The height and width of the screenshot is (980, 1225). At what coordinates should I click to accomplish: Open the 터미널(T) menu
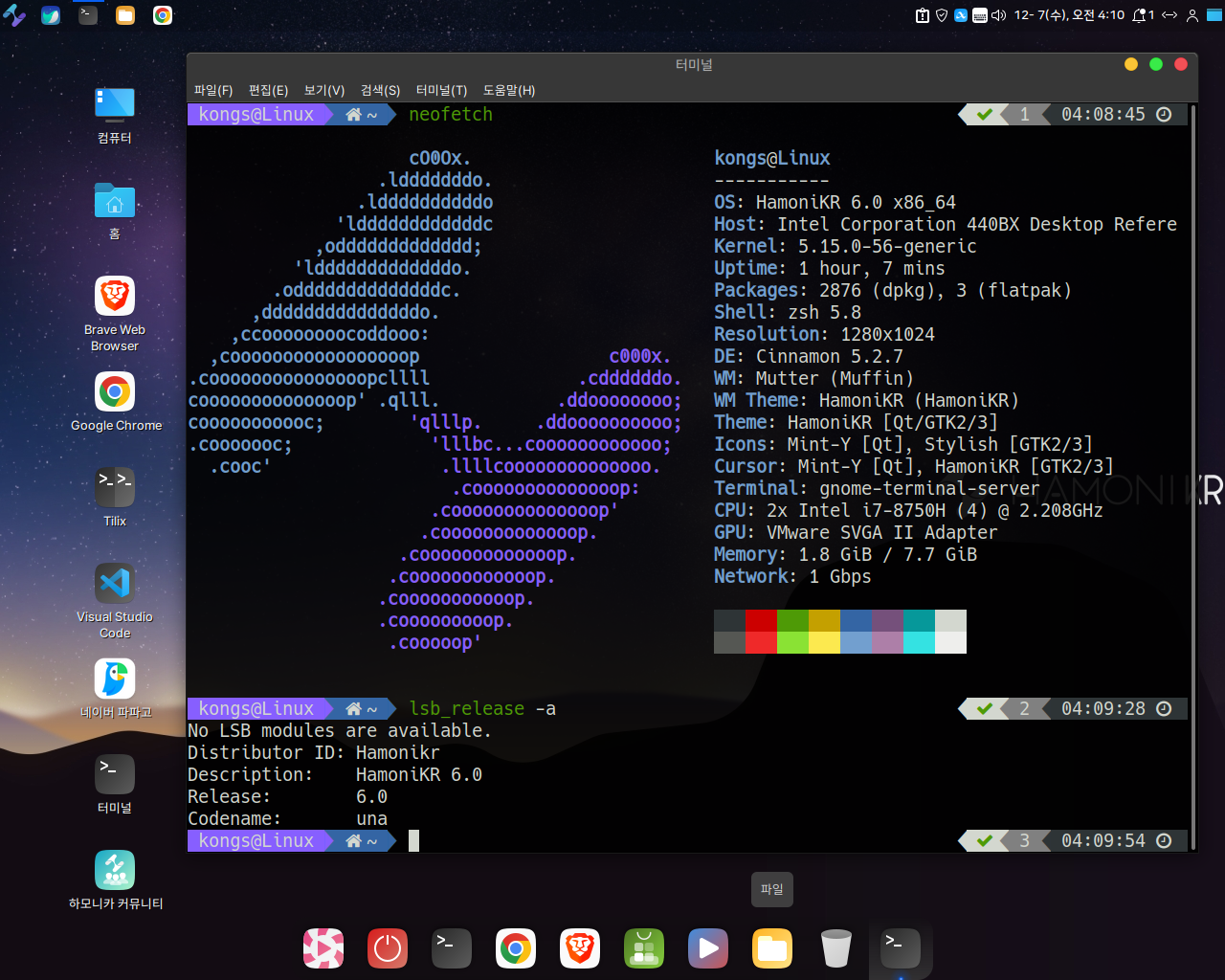[441, 90]
